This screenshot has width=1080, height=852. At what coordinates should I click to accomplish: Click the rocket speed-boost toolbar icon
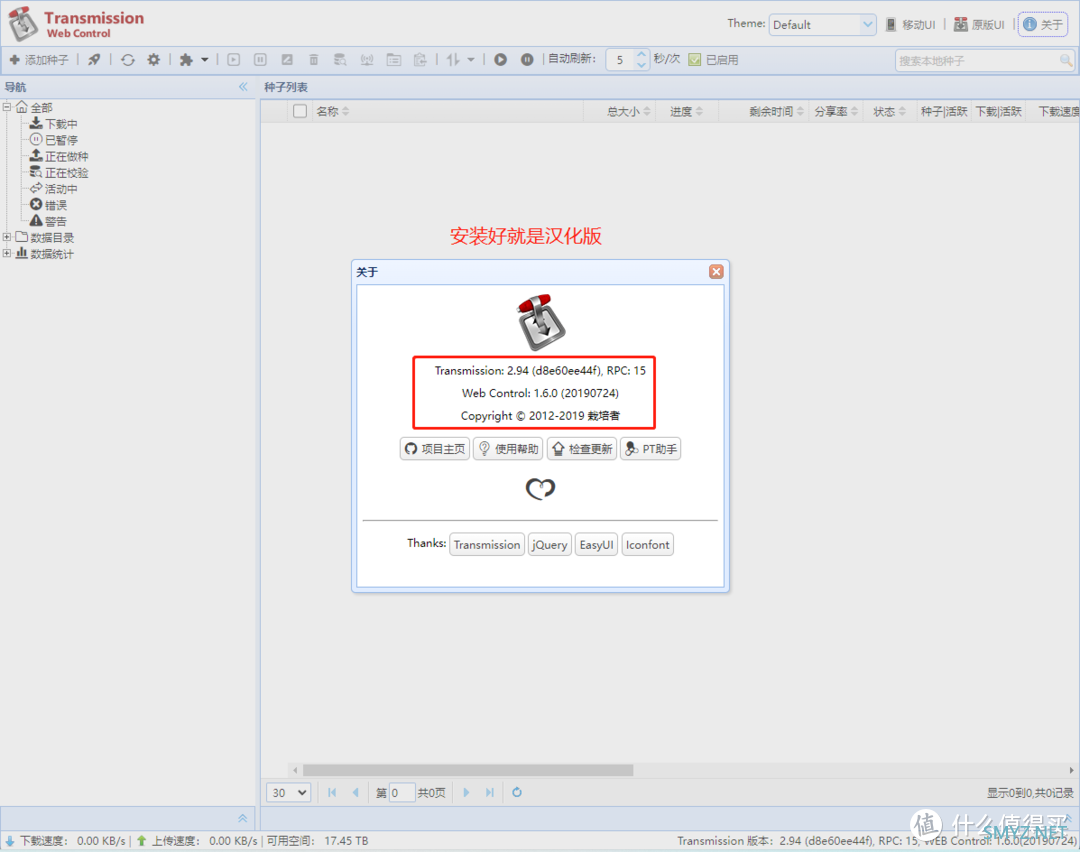click(x=94, y=60)
